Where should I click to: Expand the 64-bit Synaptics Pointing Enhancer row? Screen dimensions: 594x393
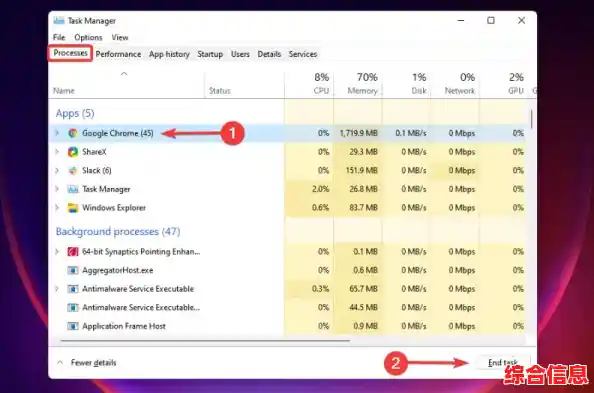coord(57,252)
